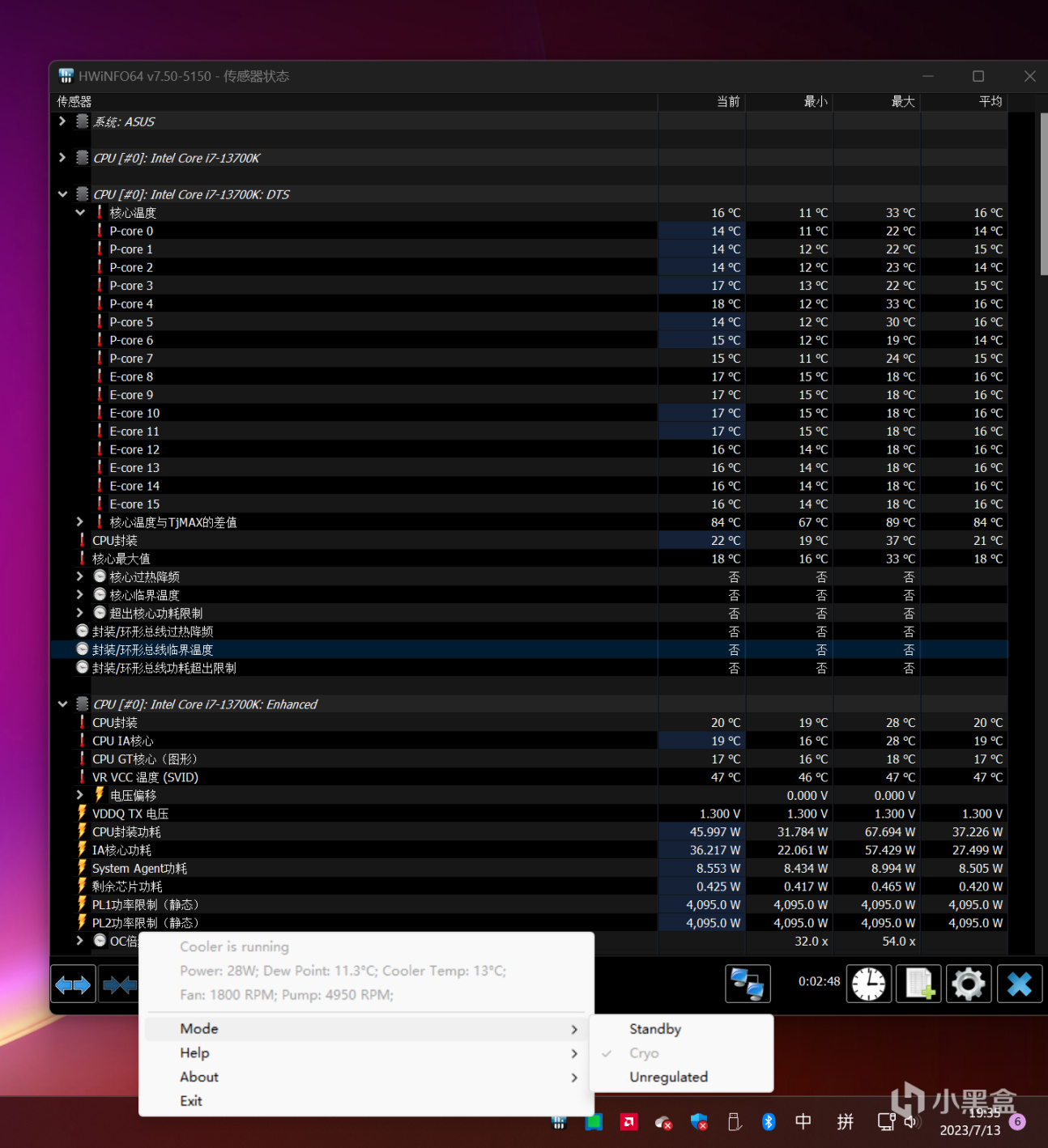
Task: Click the cloud tray icon with red X
Action: [663, 1122]
